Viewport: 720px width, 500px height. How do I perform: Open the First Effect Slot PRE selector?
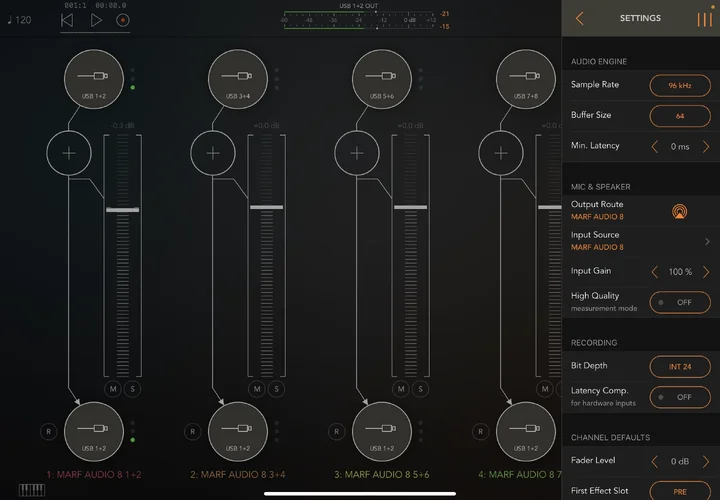[x=680, y=491]
